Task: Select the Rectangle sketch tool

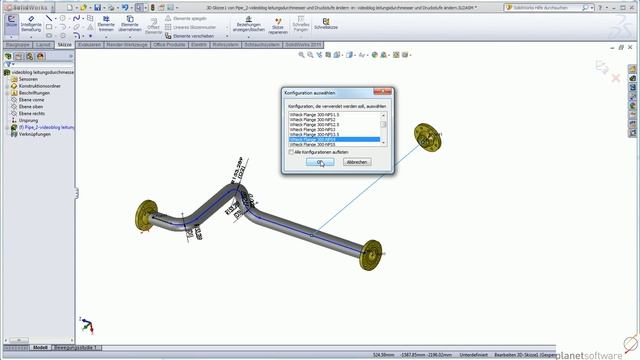Action: pyautogui.click(x=49, y=27)
